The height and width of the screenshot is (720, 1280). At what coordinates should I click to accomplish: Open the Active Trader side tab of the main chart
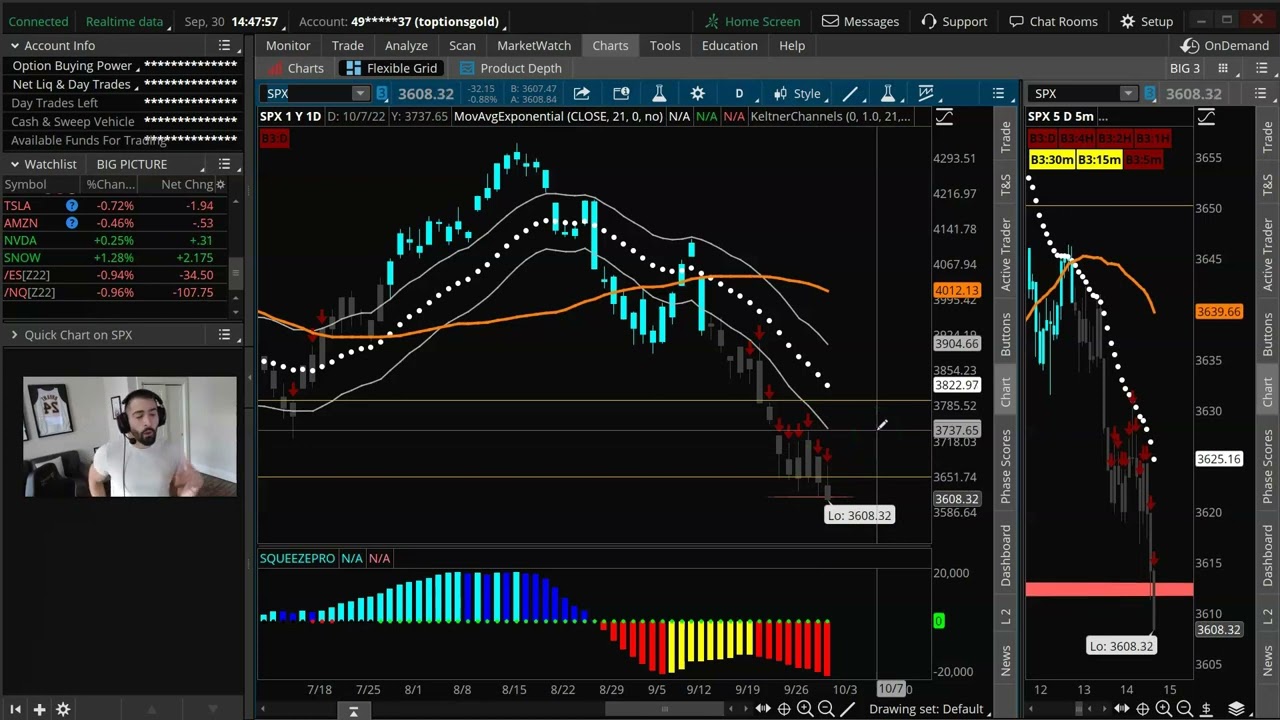(1006, 254)
